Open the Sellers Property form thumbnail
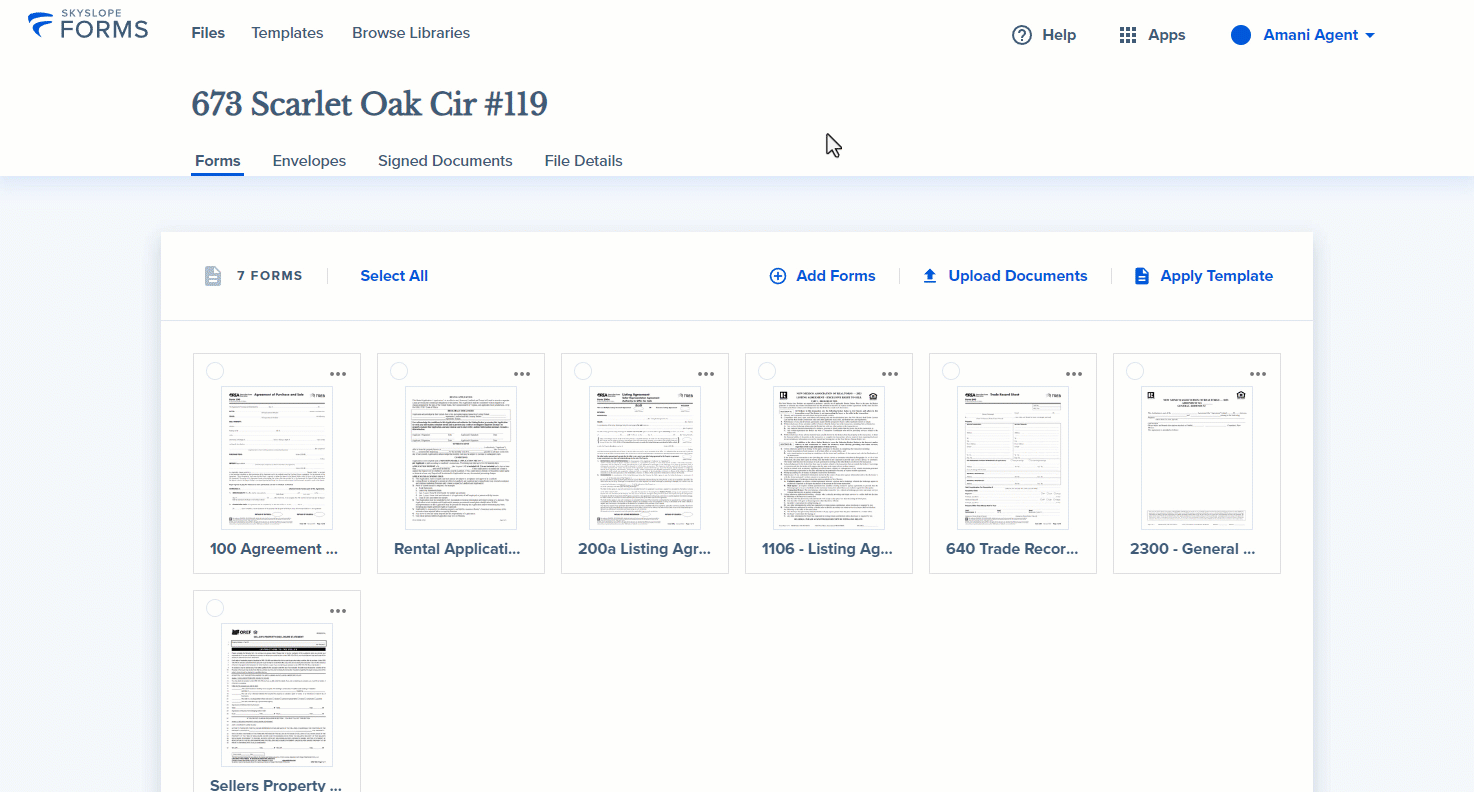The image size is (1474, 792). tap(277, 695)
